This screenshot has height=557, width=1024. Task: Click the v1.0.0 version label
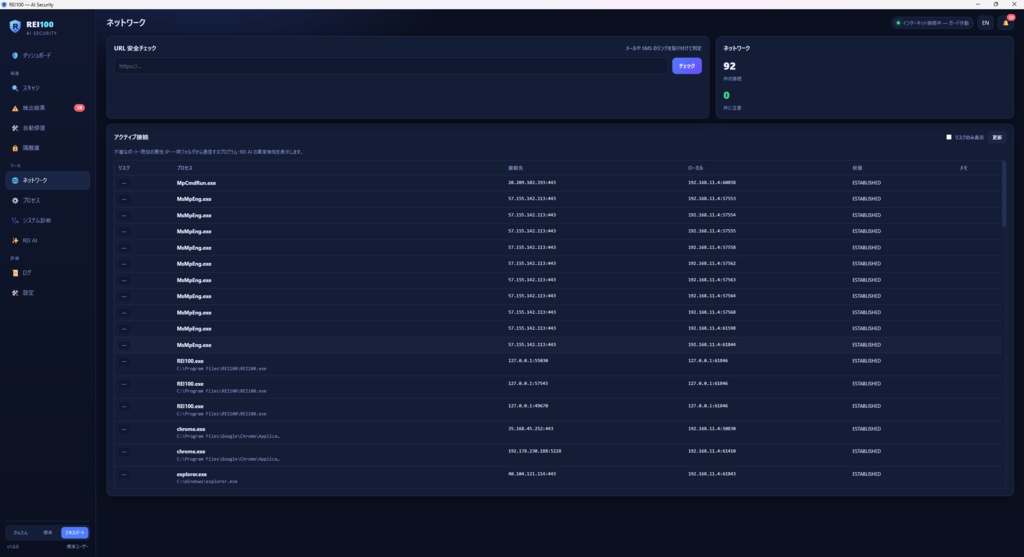coord(13,547)
